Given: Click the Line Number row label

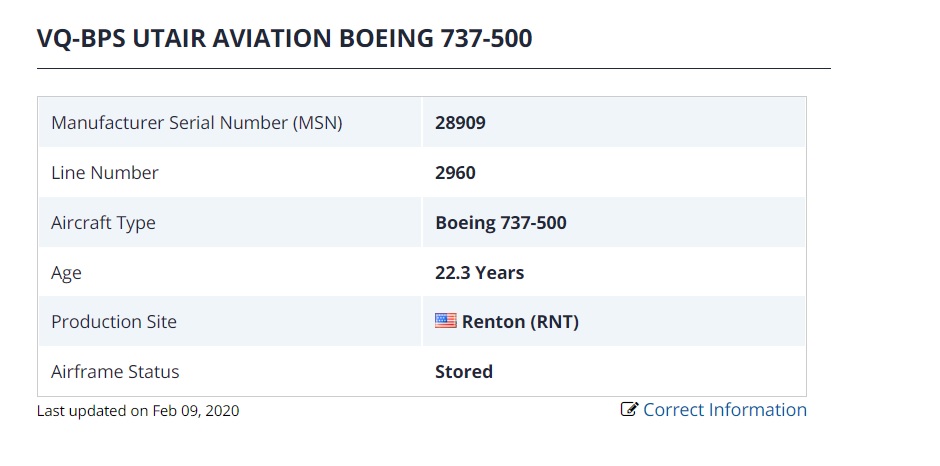Looking at the screenshot, I should [105, 173].
